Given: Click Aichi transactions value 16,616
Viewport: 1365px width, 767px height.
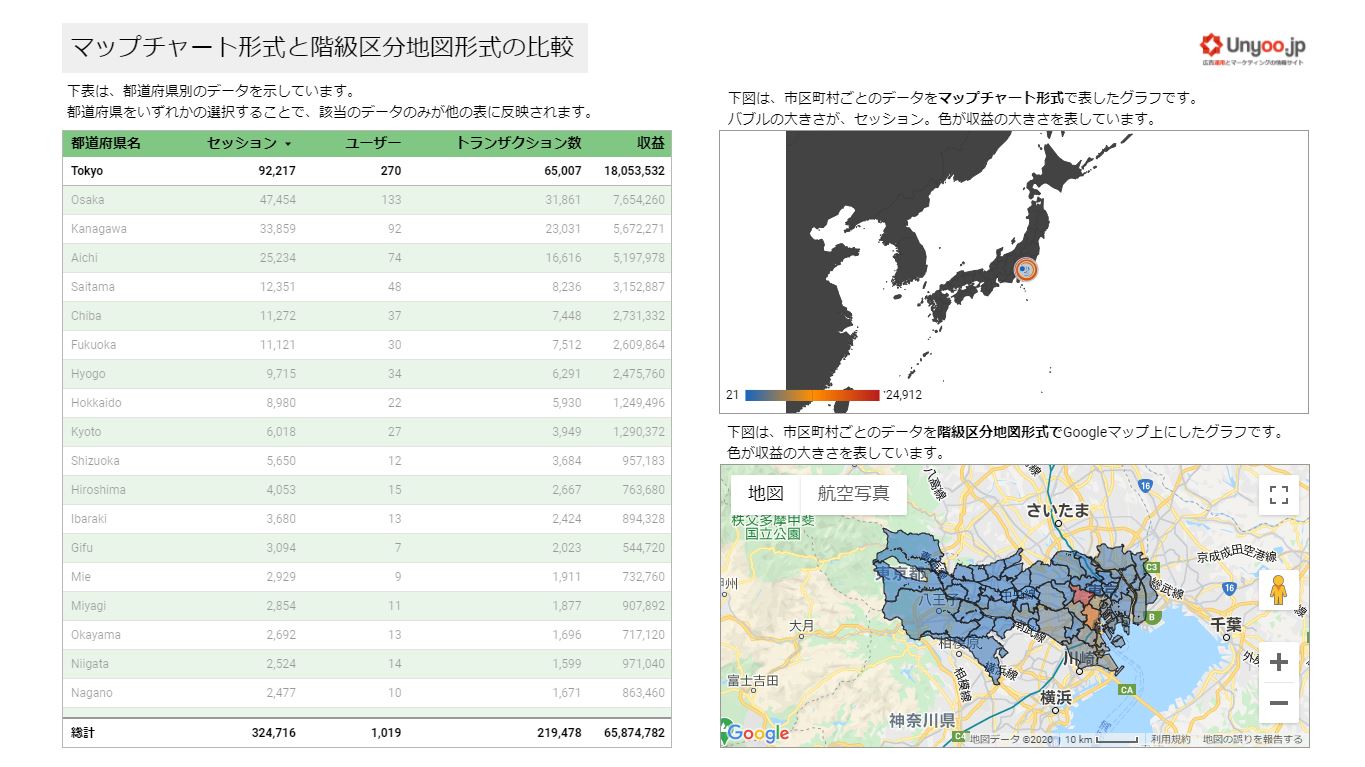Looking at the screenshot, I should pyautogui.click(x=563, y=258).
